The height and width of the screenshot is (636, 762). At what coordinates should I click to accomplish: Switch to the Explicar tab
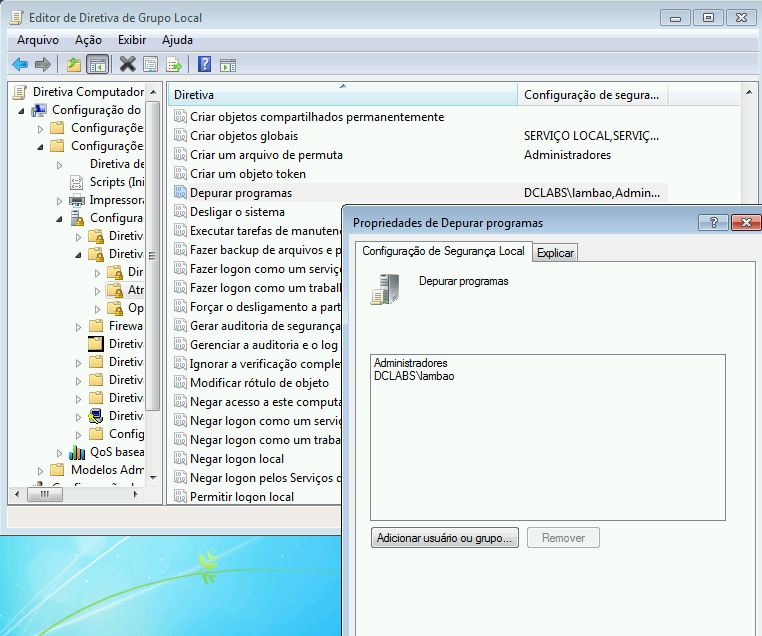(555, 253)
